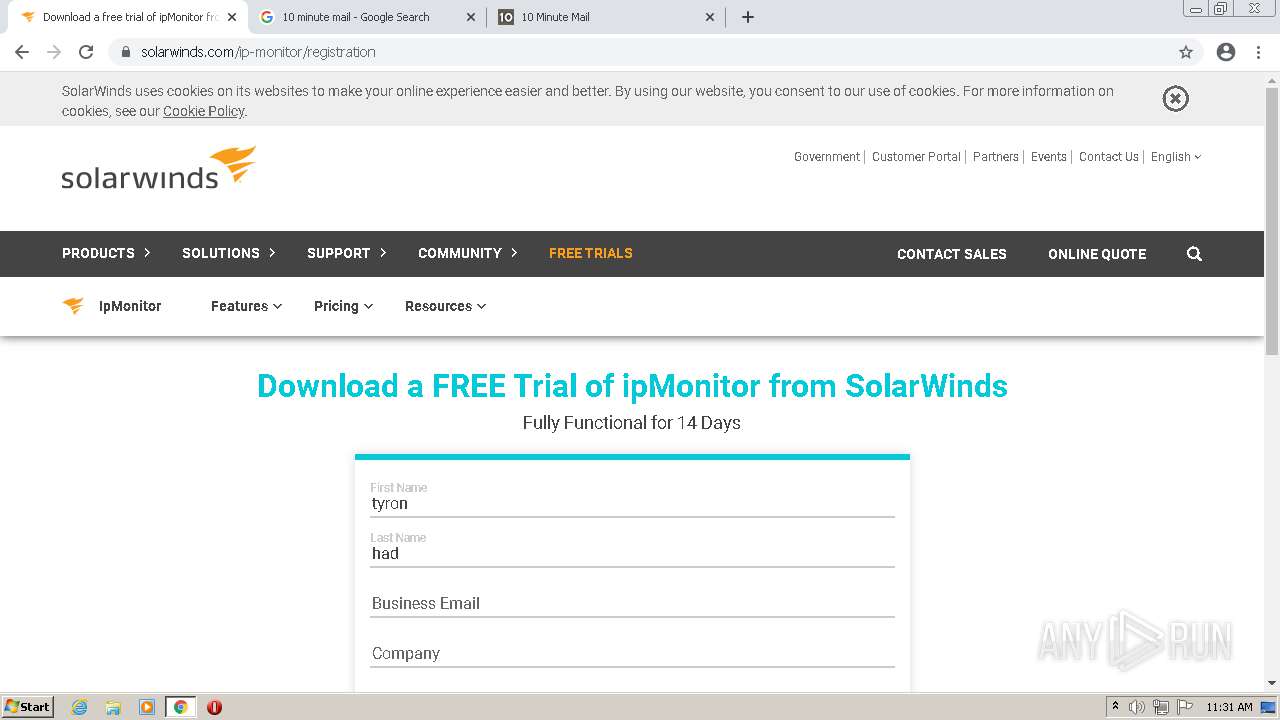The width and height of the screenshot is (1280, 720).
Task: Show hidden tray icons arrow
Action: click(1116, 707)
